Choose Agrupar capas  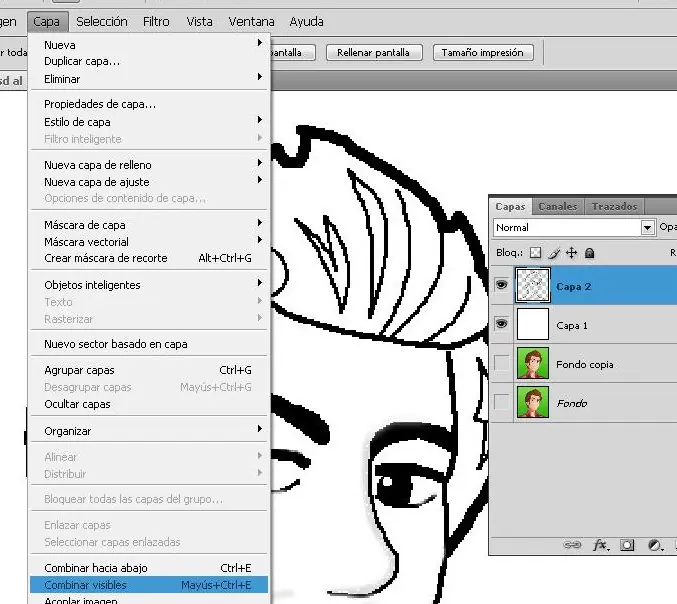(x=149, y=370)
